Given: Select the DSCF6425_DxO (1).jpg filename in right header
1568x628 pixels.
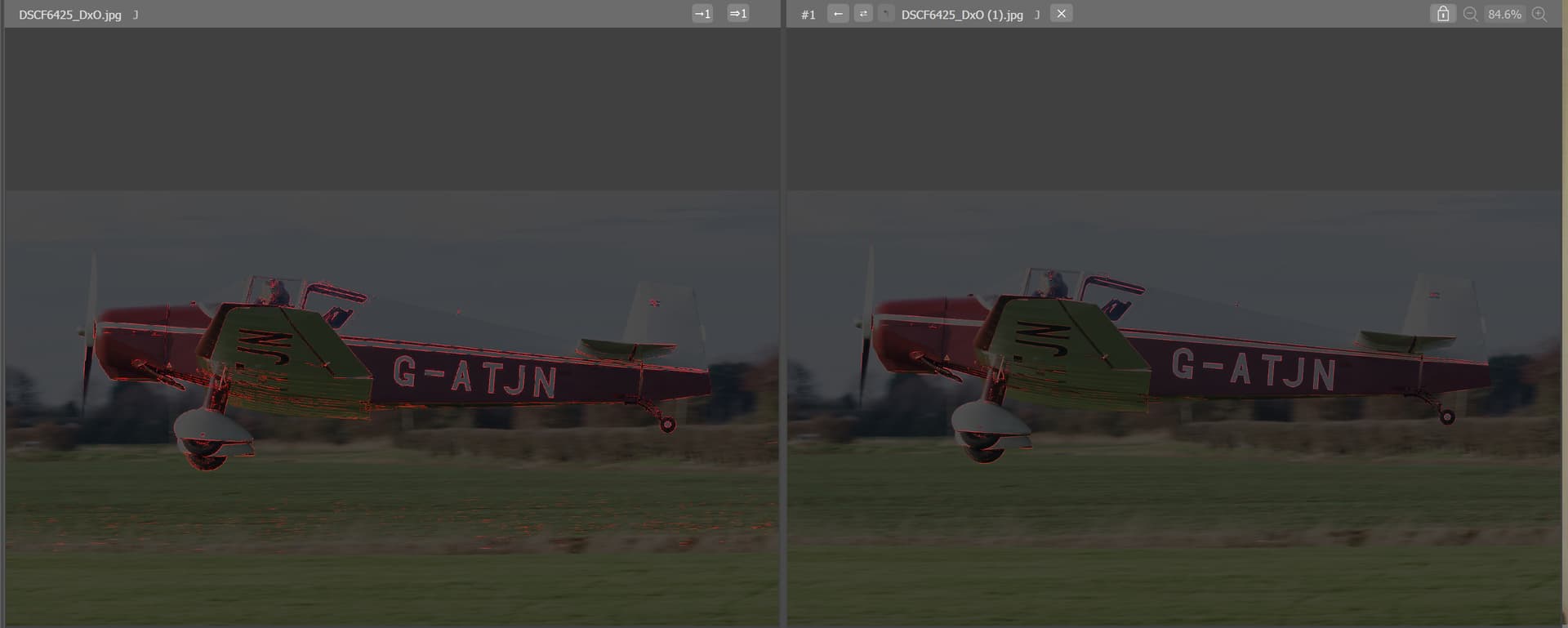Looking at the screenshot, I should tap(961, 15).
